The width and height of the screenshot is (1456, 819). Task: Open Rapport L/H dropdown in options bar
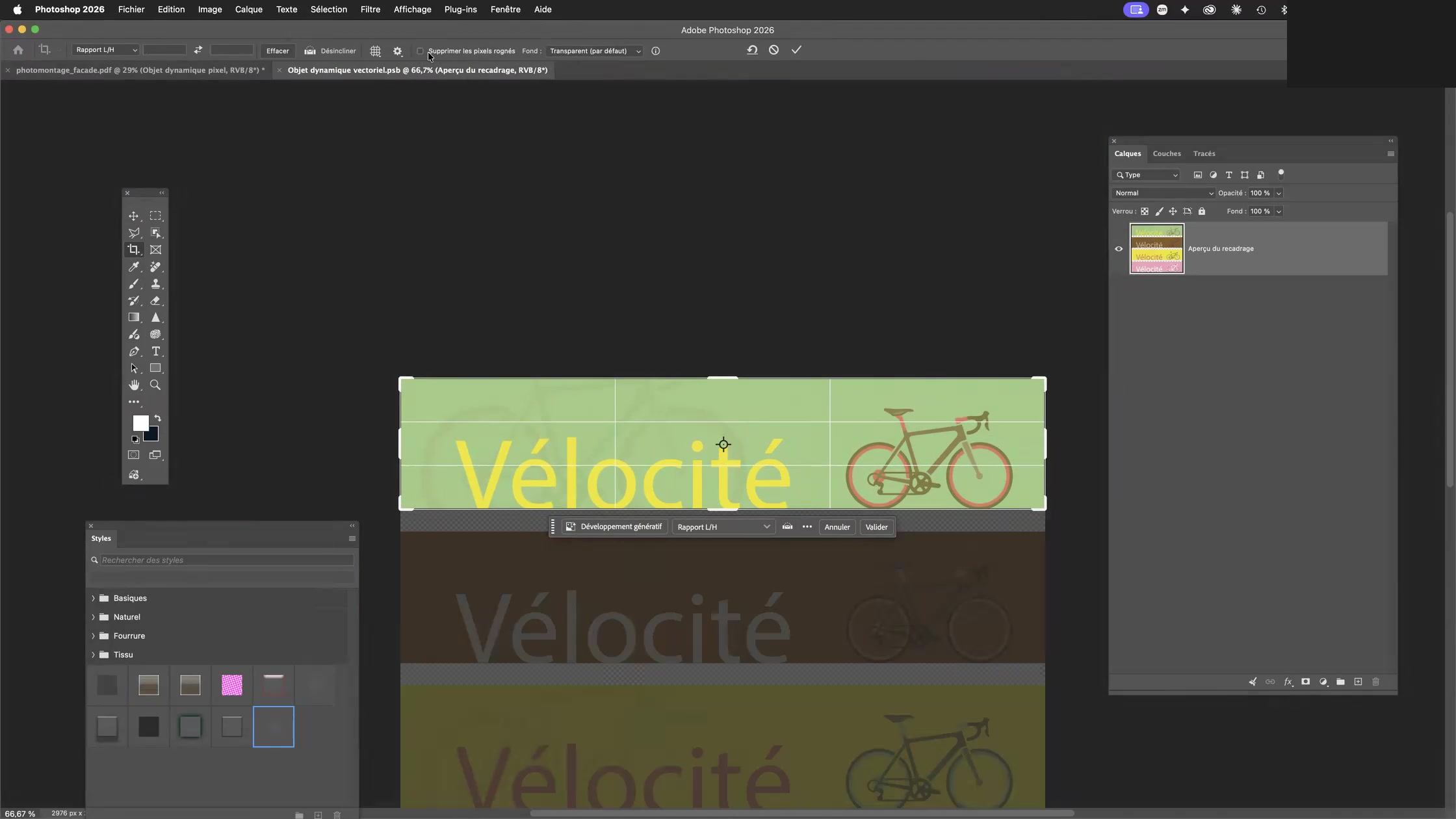[105, 50]
